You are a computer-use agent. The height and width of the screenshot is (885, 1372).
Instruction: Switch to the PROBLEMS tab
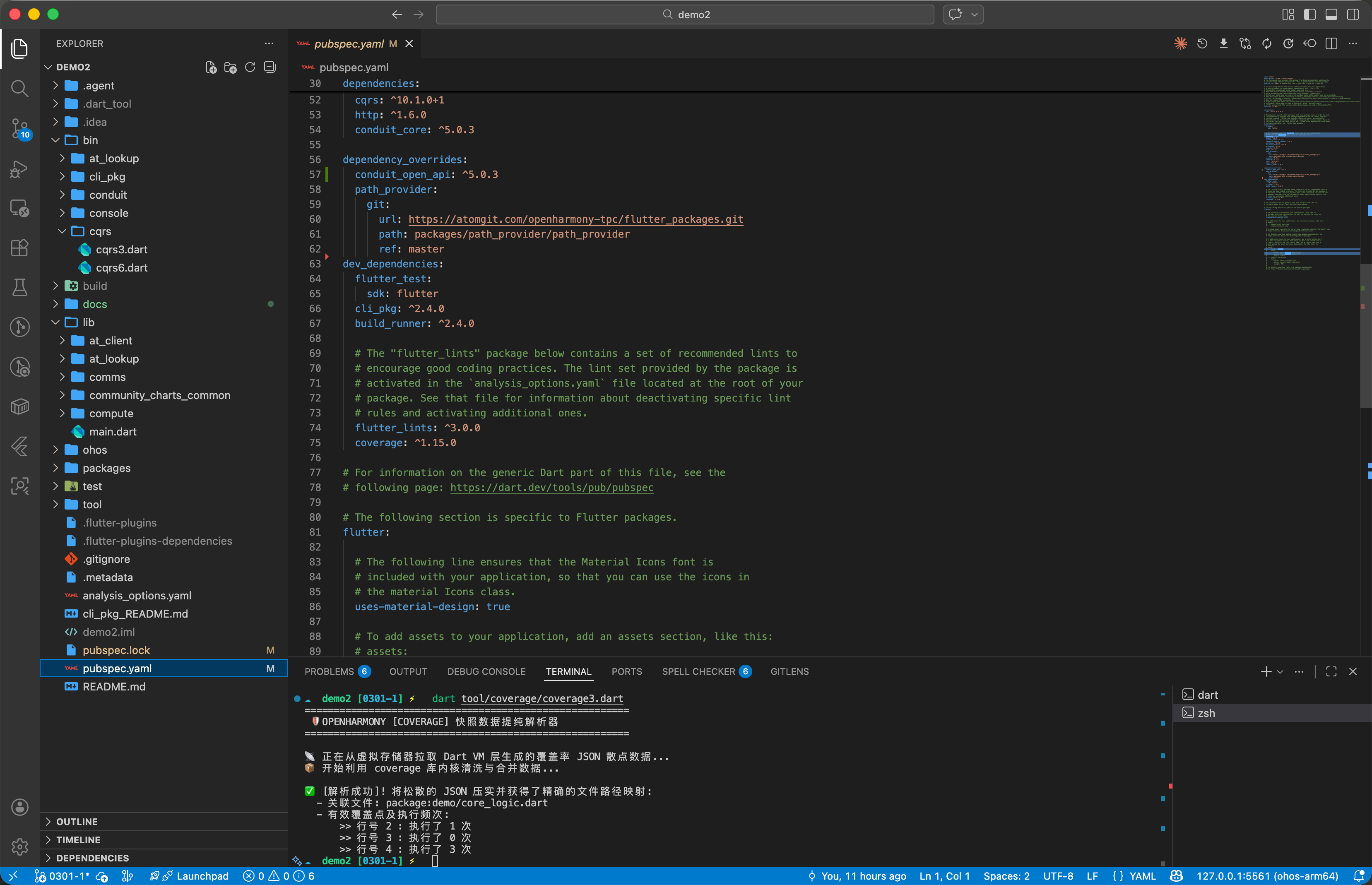(330, 671)
